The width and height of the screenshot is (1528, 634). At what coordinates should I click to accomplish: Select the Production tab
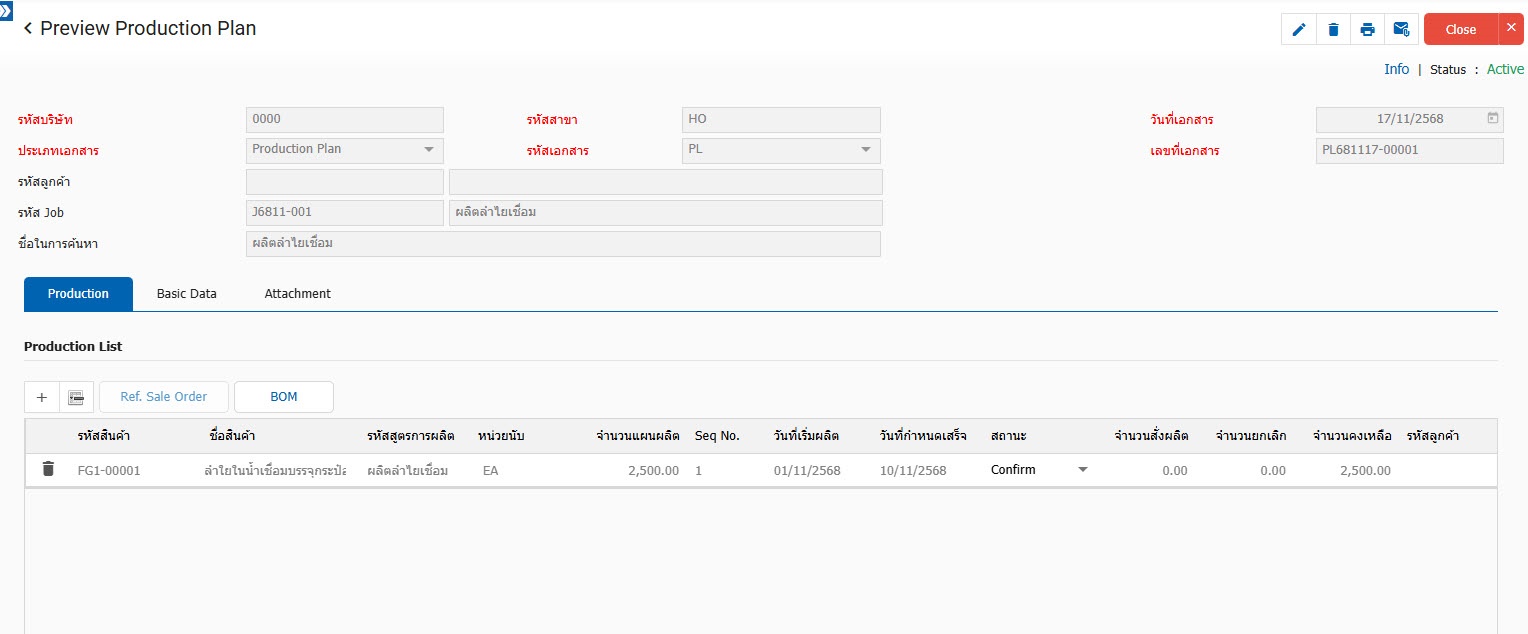click(78, 294)
